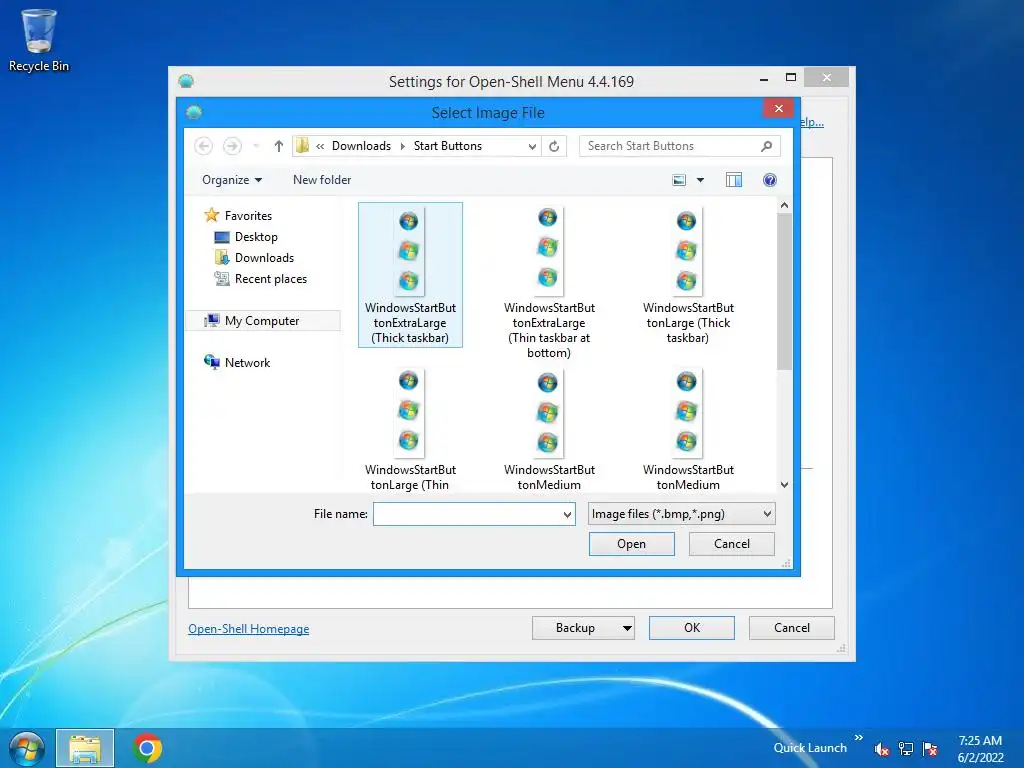The width and height of the screenshot is (1024, 768).
Task: Expand the File name dropdown arrow
Action: [x=568, y=515]
